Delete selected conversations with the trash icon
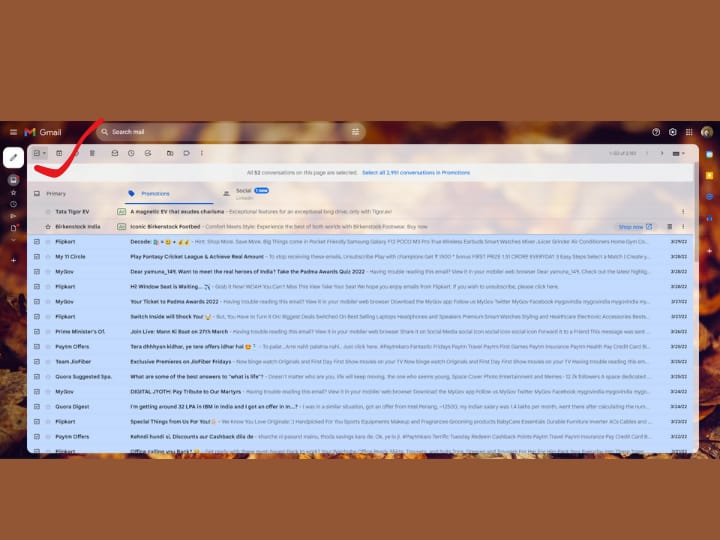This screenshot has width=720, height=540. point(92,153)
